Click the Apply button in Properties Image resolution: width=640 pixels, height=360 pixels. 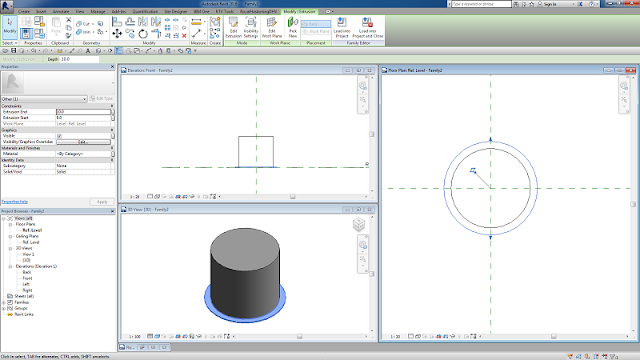click(102, 202)
